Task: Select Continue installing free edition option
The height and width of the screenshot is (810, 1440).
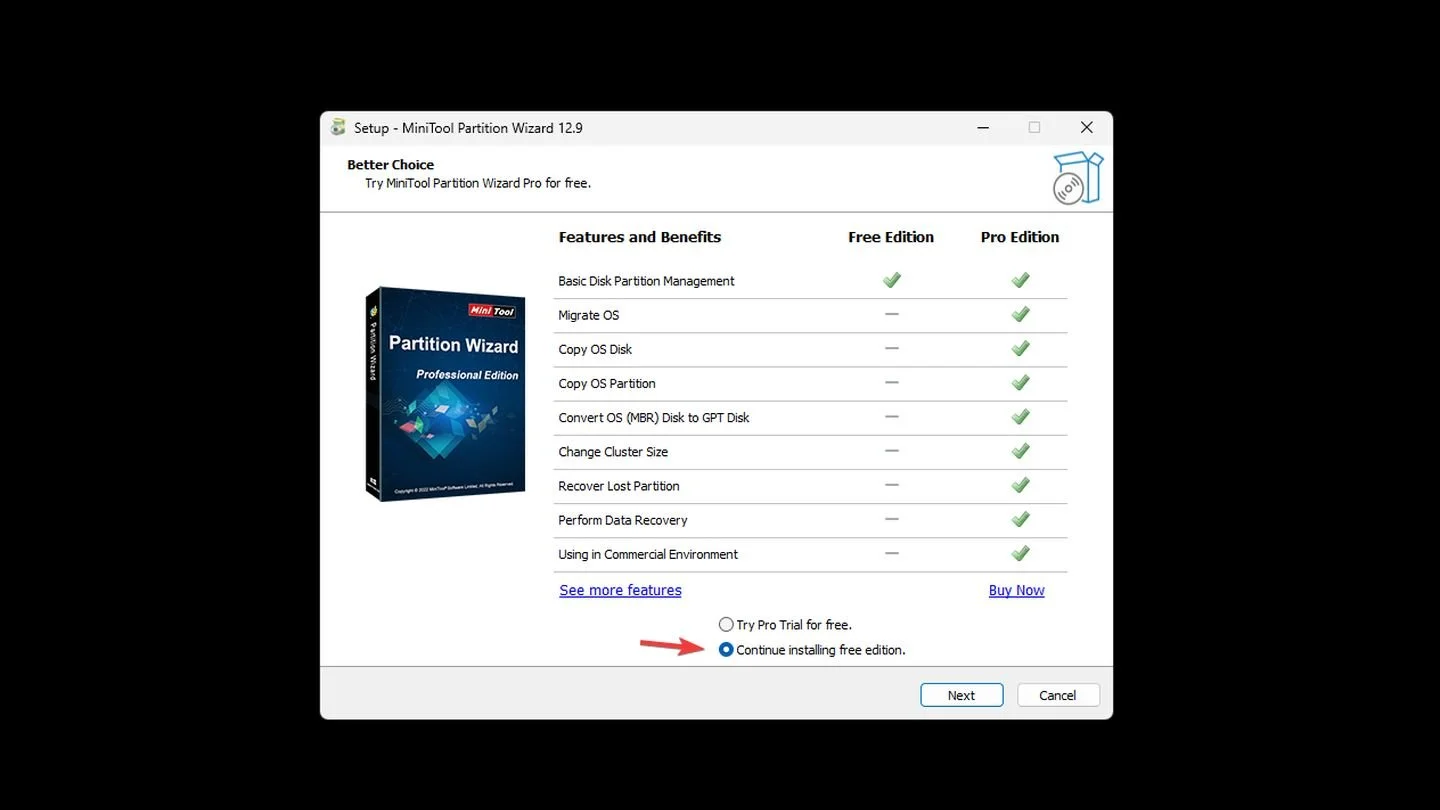Action: (x=812, y=650)
